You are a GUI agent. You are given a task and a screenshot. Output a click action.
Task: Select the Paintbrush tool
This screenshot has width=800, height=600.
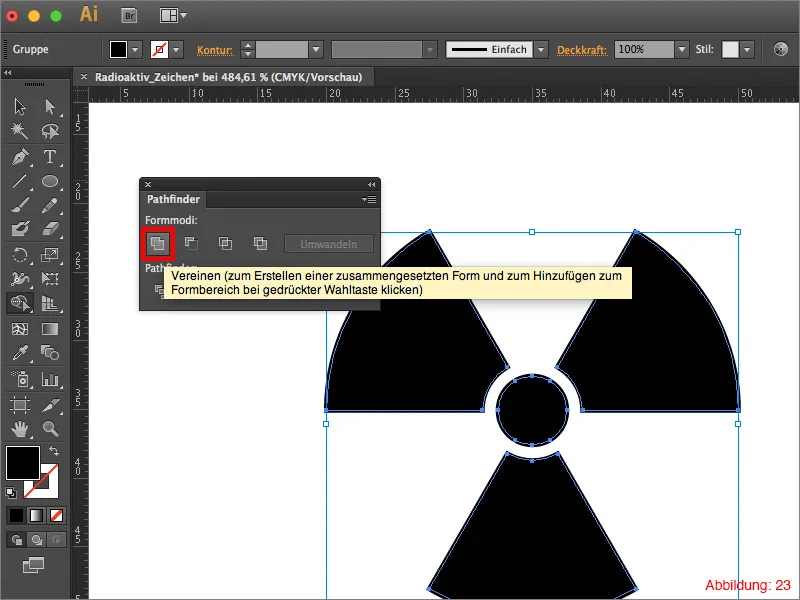click(x=20, y=206)
